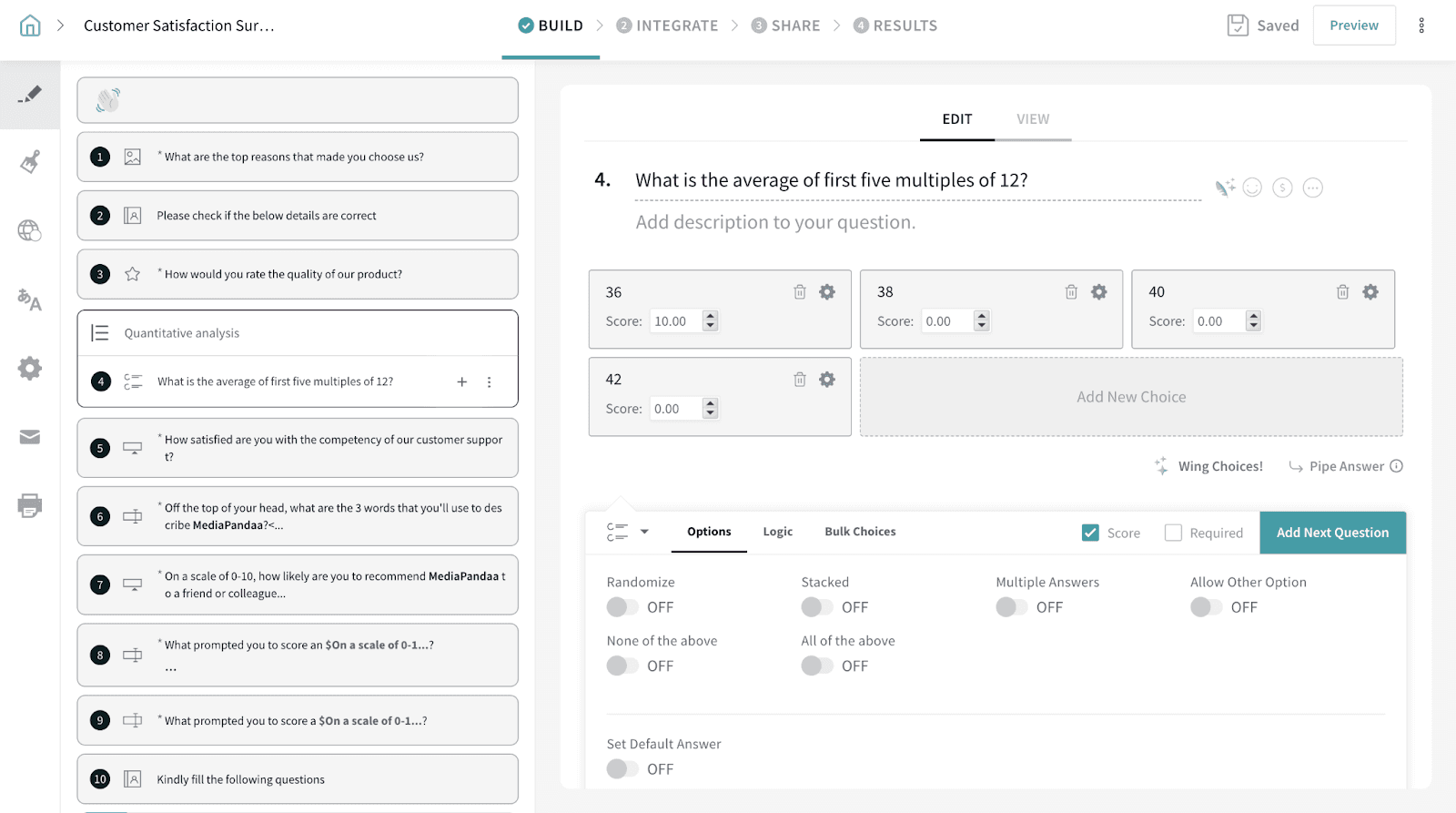Open settings gear for choice 40
Image resolution: width=1456 pixels, height=813 pixels.
[x=1370, y=292]
